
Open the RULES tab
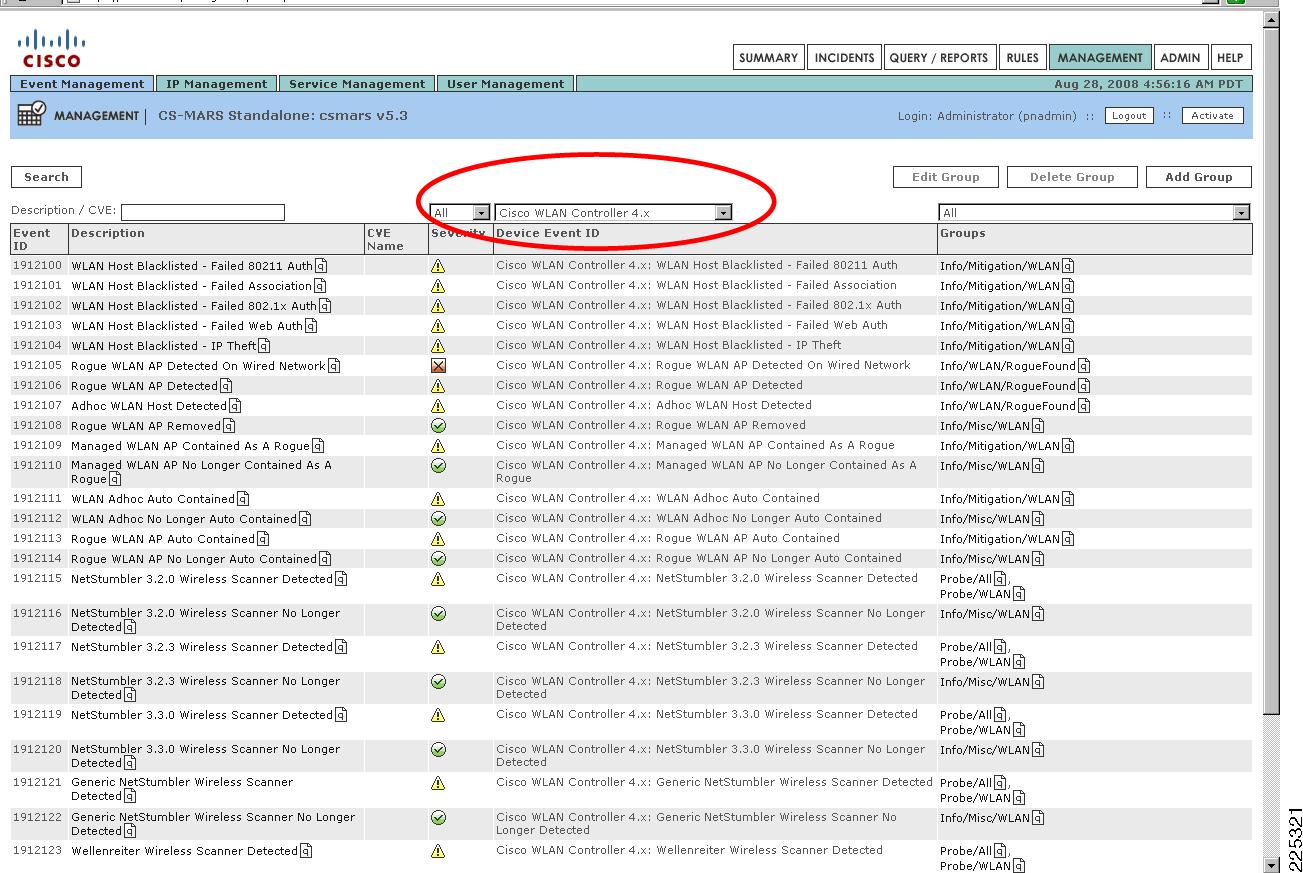pos(1022,58)
